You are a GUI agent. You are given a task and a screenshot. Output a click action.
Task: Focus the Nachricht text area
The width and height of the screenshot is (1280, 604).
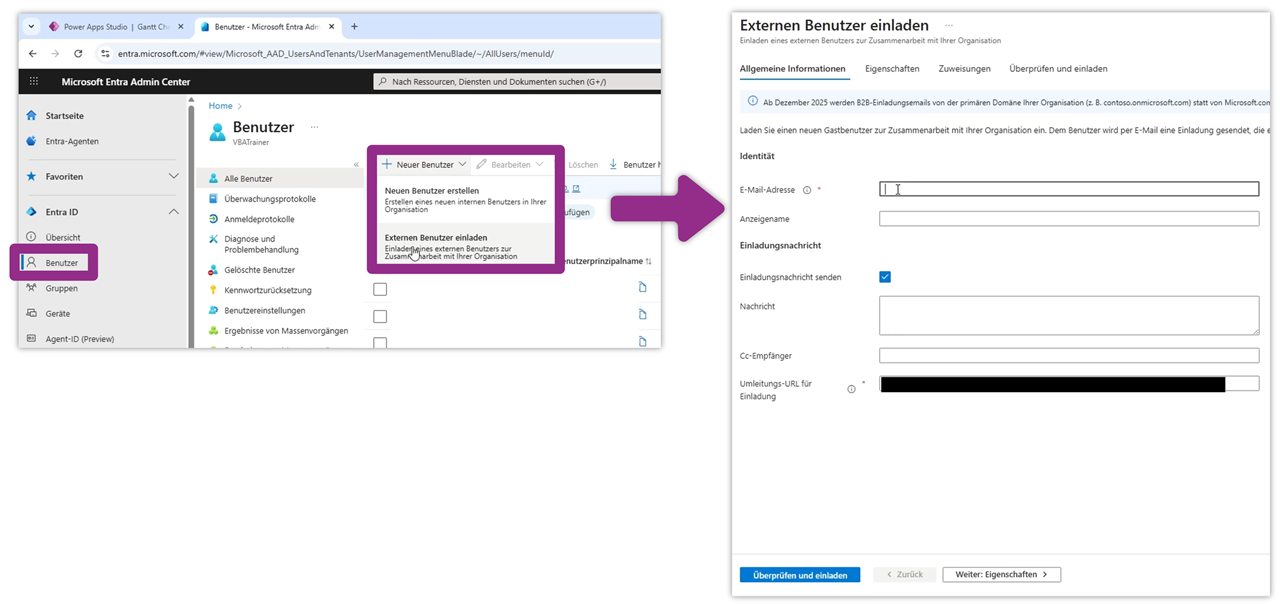coord(1069,315)
